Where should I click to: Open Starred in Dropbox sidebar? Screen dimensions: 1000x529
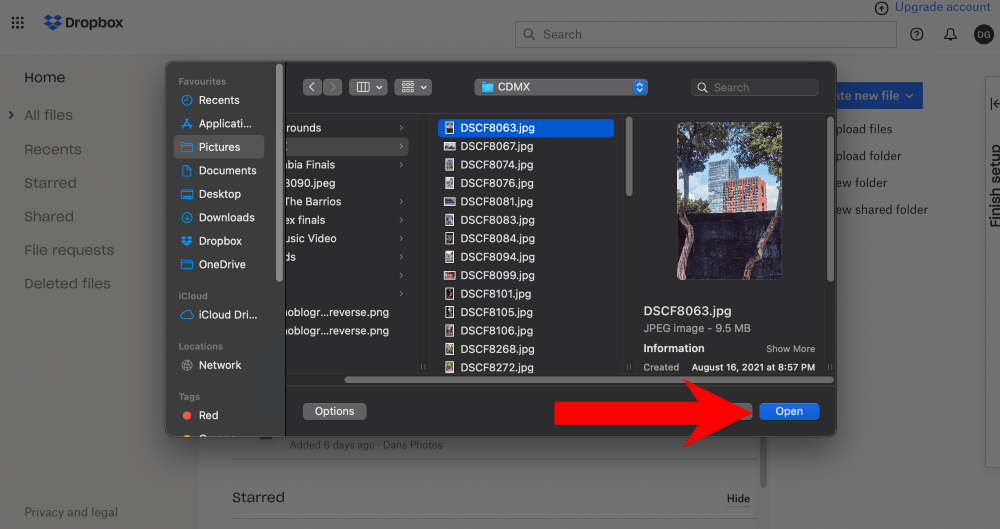50,183
